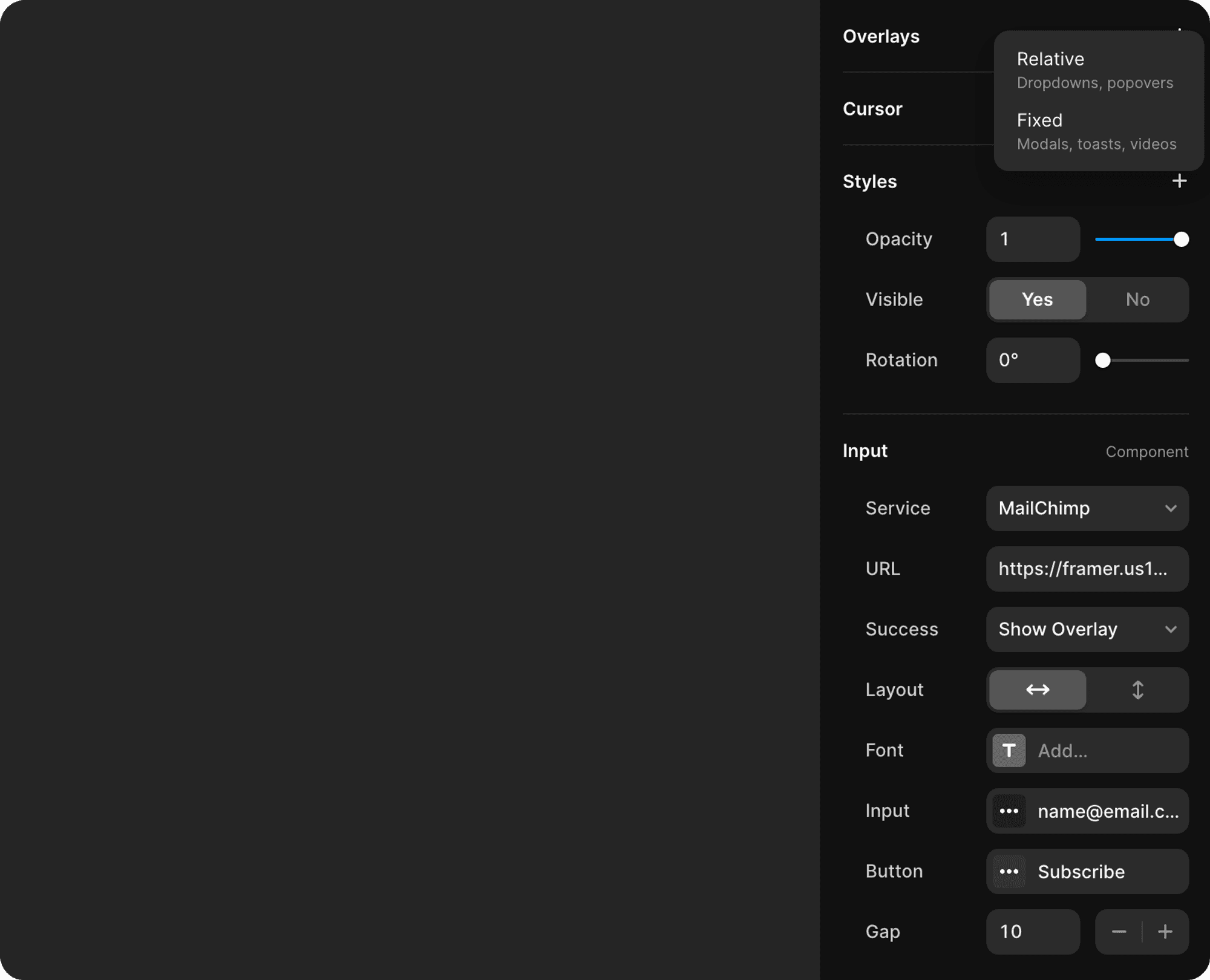Open the Service MailChimp dropdown
The height and width of the screenshot is (980, 1210).
click(1087, 508)
